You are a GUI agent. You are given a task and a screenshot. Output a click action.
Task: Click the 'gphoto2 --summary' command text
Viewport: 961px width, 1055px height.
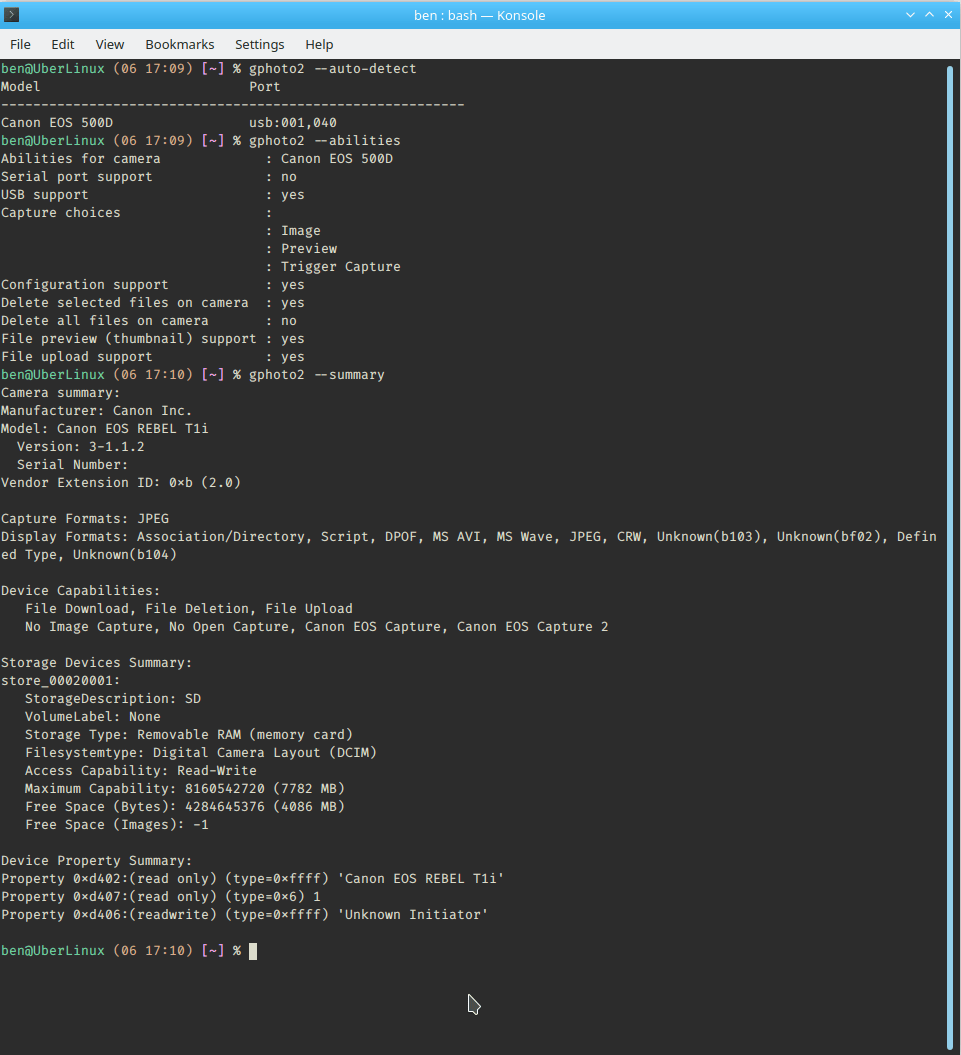tap(316, 375)
